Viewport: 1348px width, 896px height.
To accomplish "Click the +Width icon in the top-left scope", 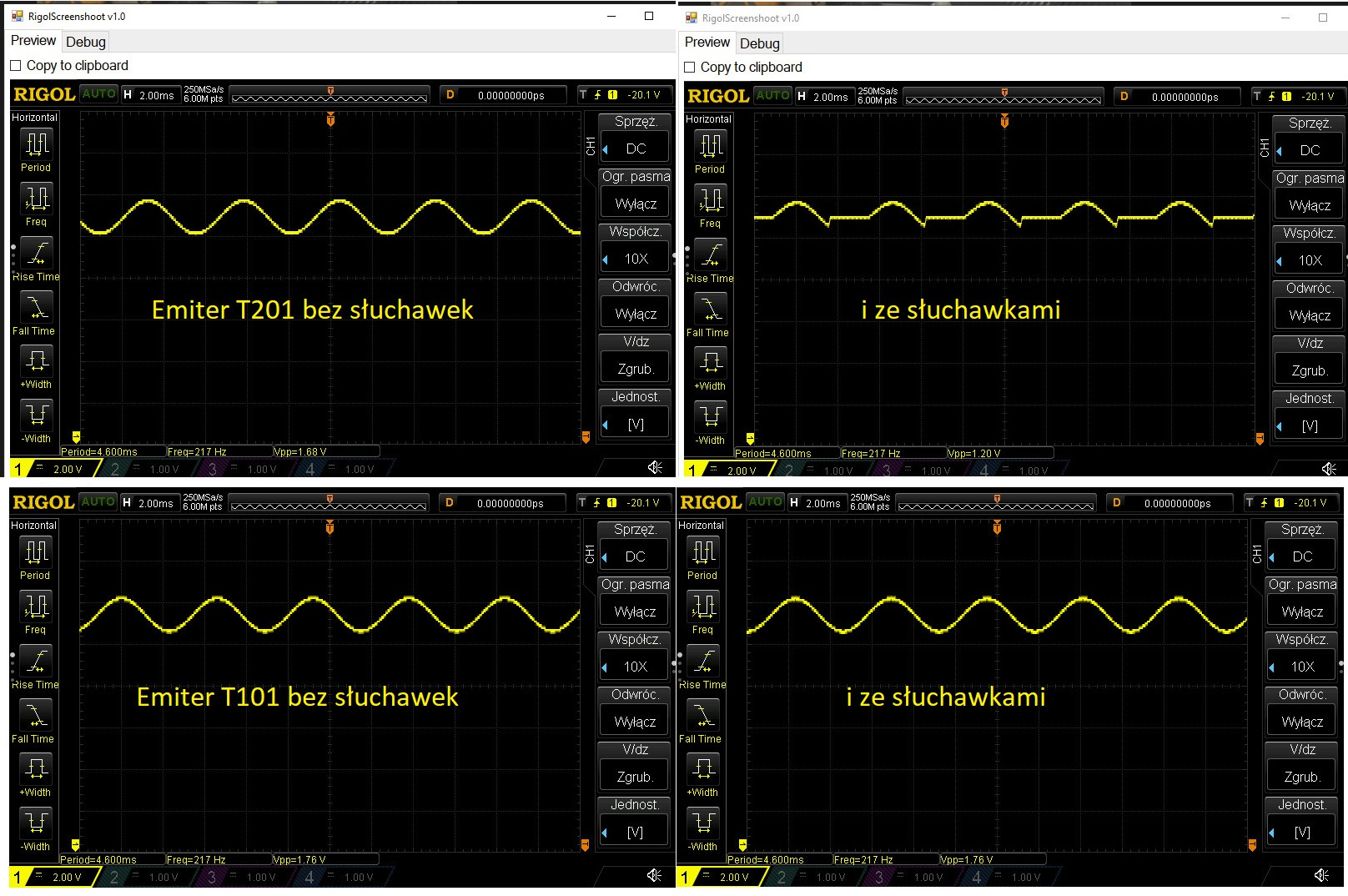I will 36,361.
